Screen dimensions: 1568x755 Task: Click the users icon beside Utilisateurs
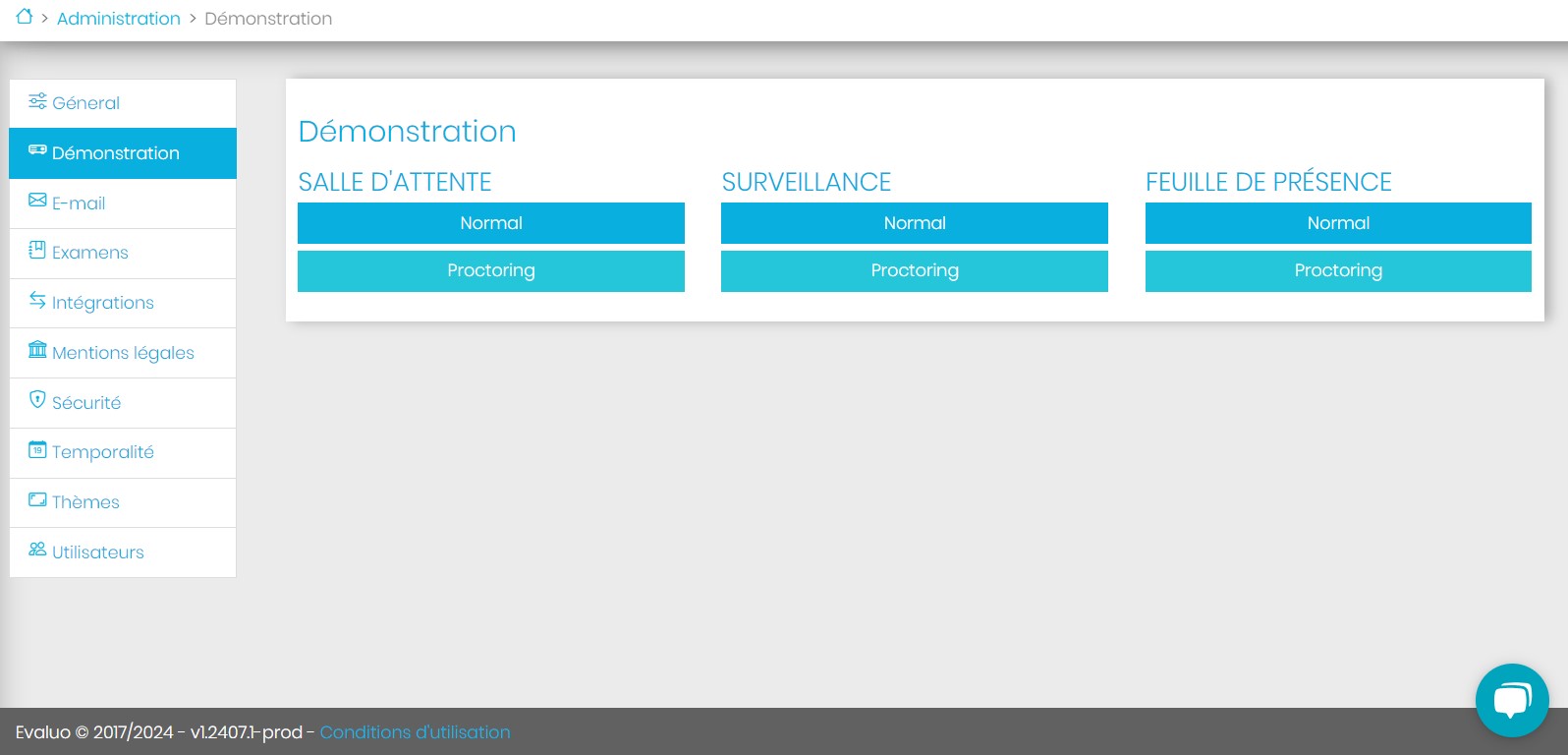point(37,550)
